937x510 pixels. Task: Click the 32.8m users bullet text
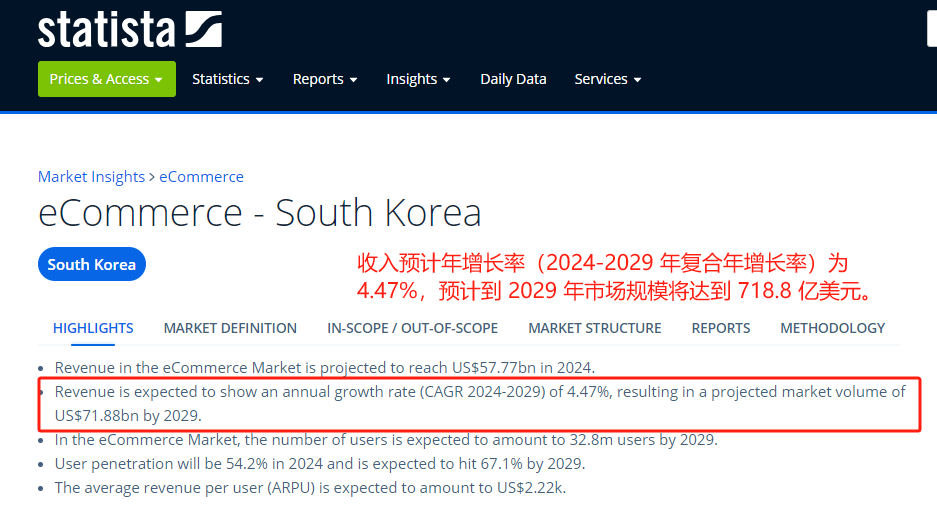tap(386, 439)
